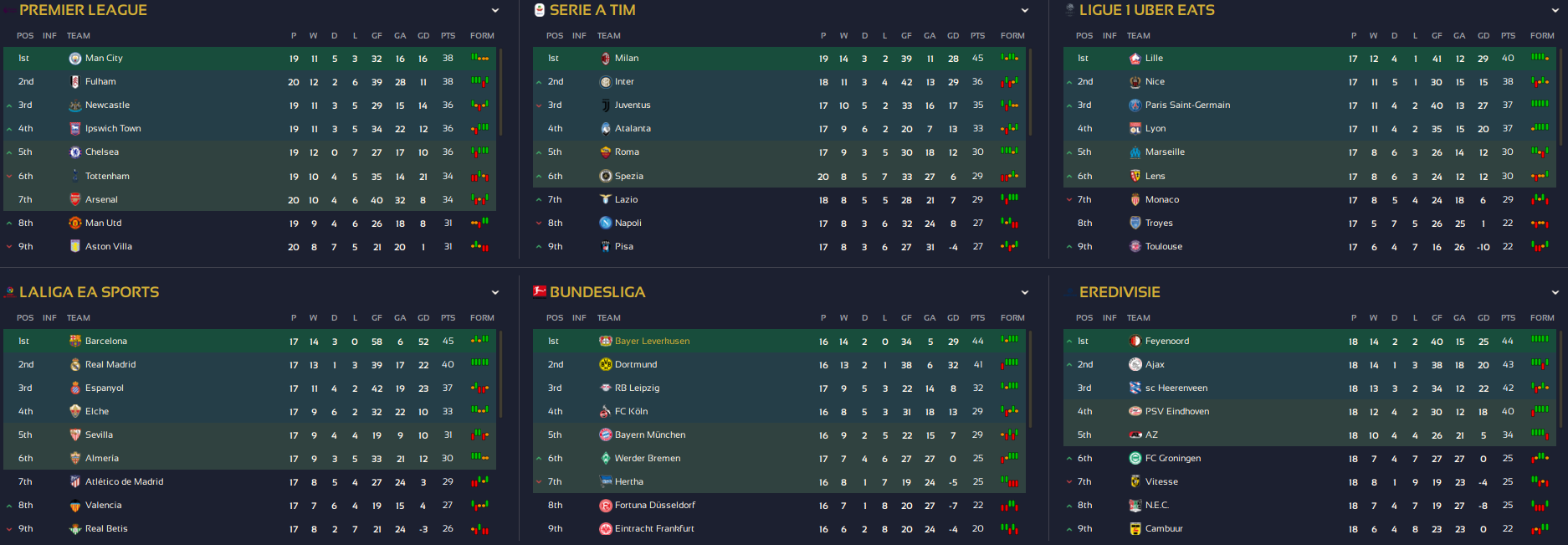Click the Ajax club logo
Image resolution: width=1568 pixels, height=545 pixels.
(x=1135, y=365)
